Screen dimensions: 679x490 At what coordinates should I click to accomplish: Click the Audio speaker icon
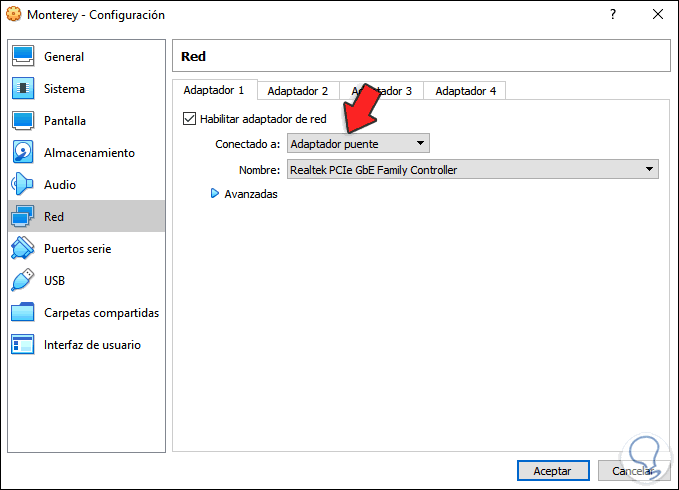click(23, 185)
